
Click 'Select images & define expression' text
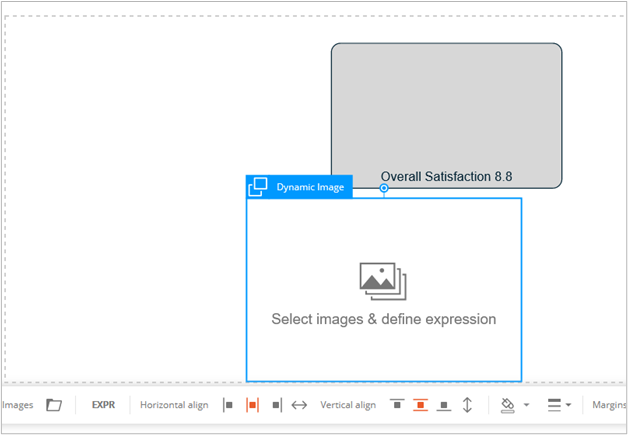coord(384,319)
